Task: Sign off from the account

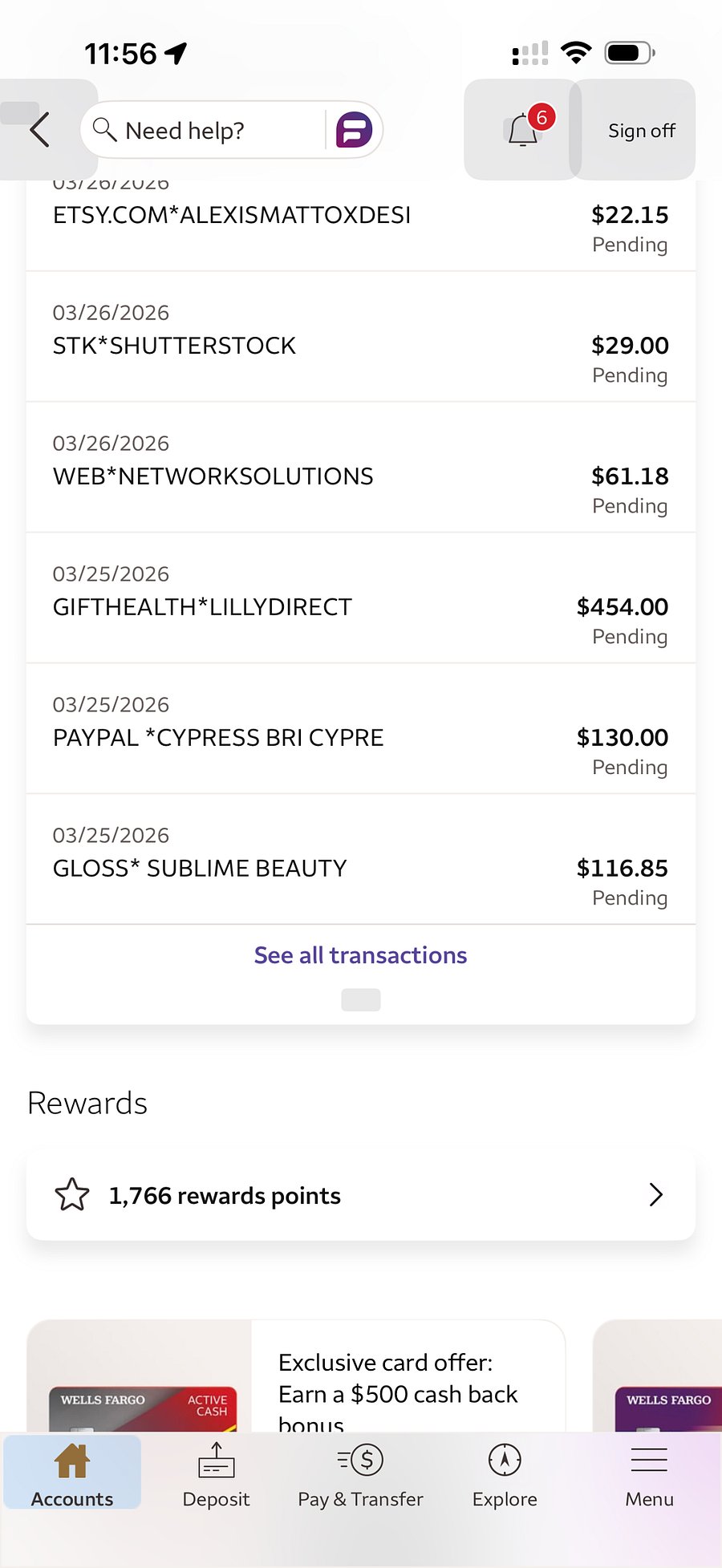Action: click(x=642, y=130)
